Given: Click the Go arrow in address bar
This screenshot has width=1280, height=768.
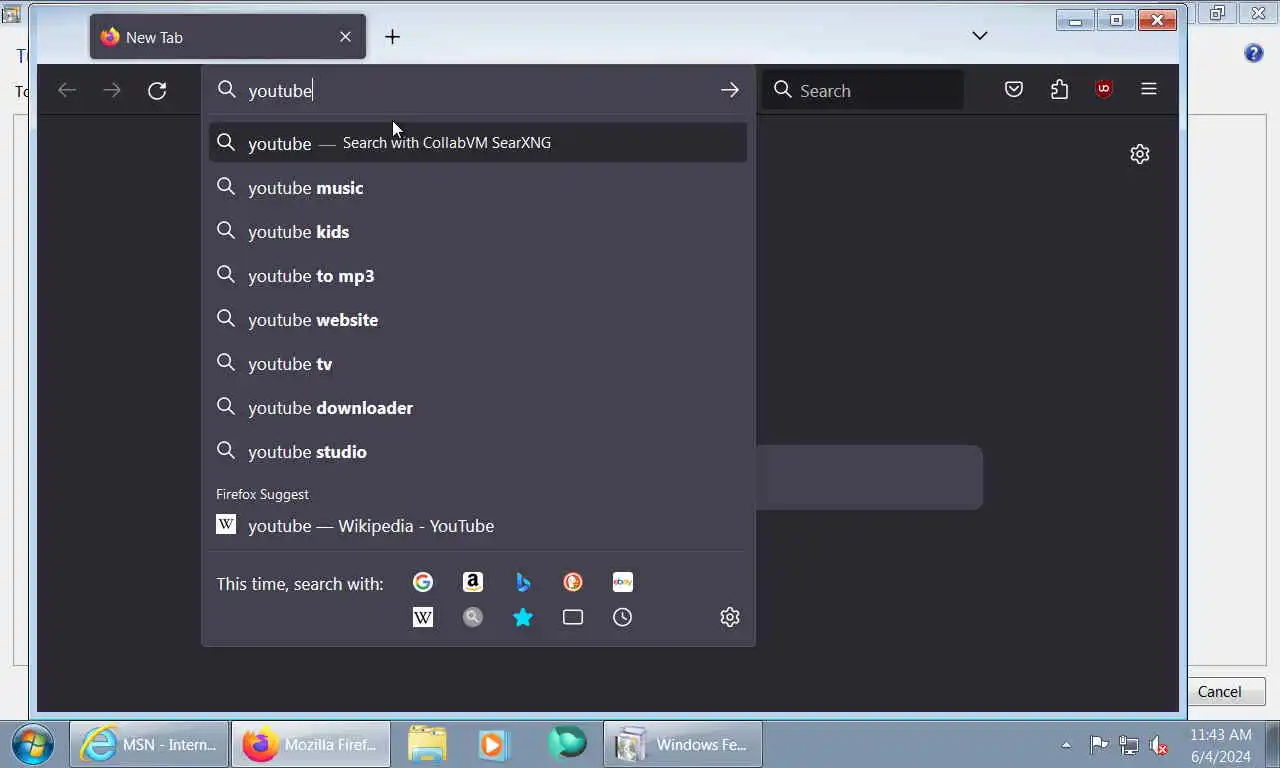Looking at the screenshot, I should [730, 90].
